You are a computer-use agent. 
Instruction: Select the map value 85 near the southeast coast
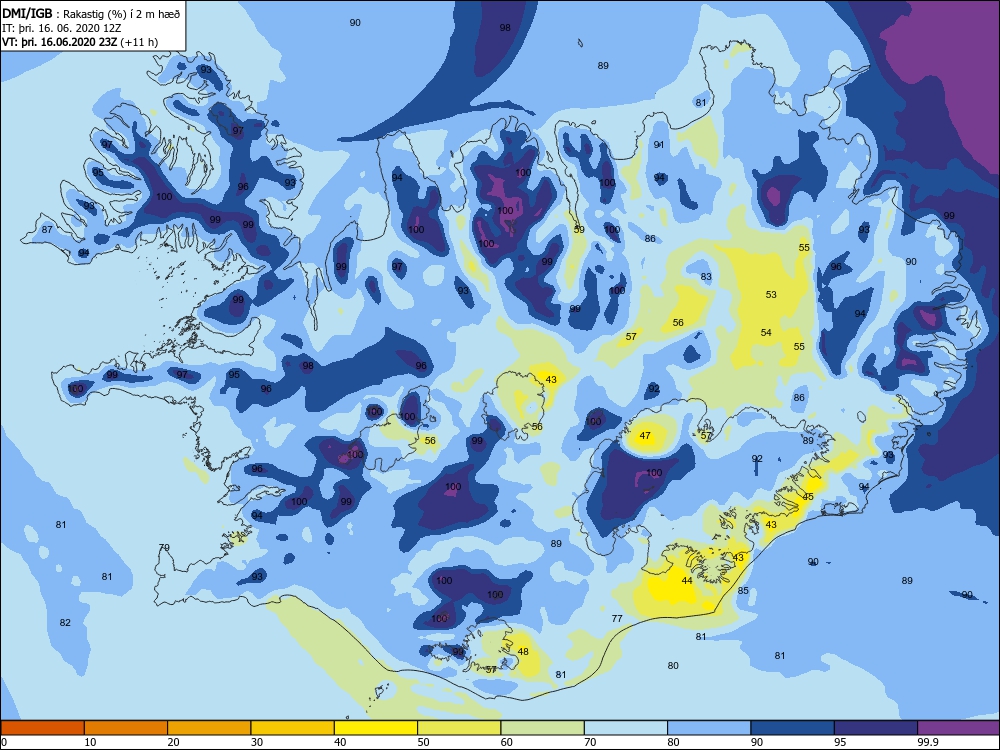tap(743, 591)
